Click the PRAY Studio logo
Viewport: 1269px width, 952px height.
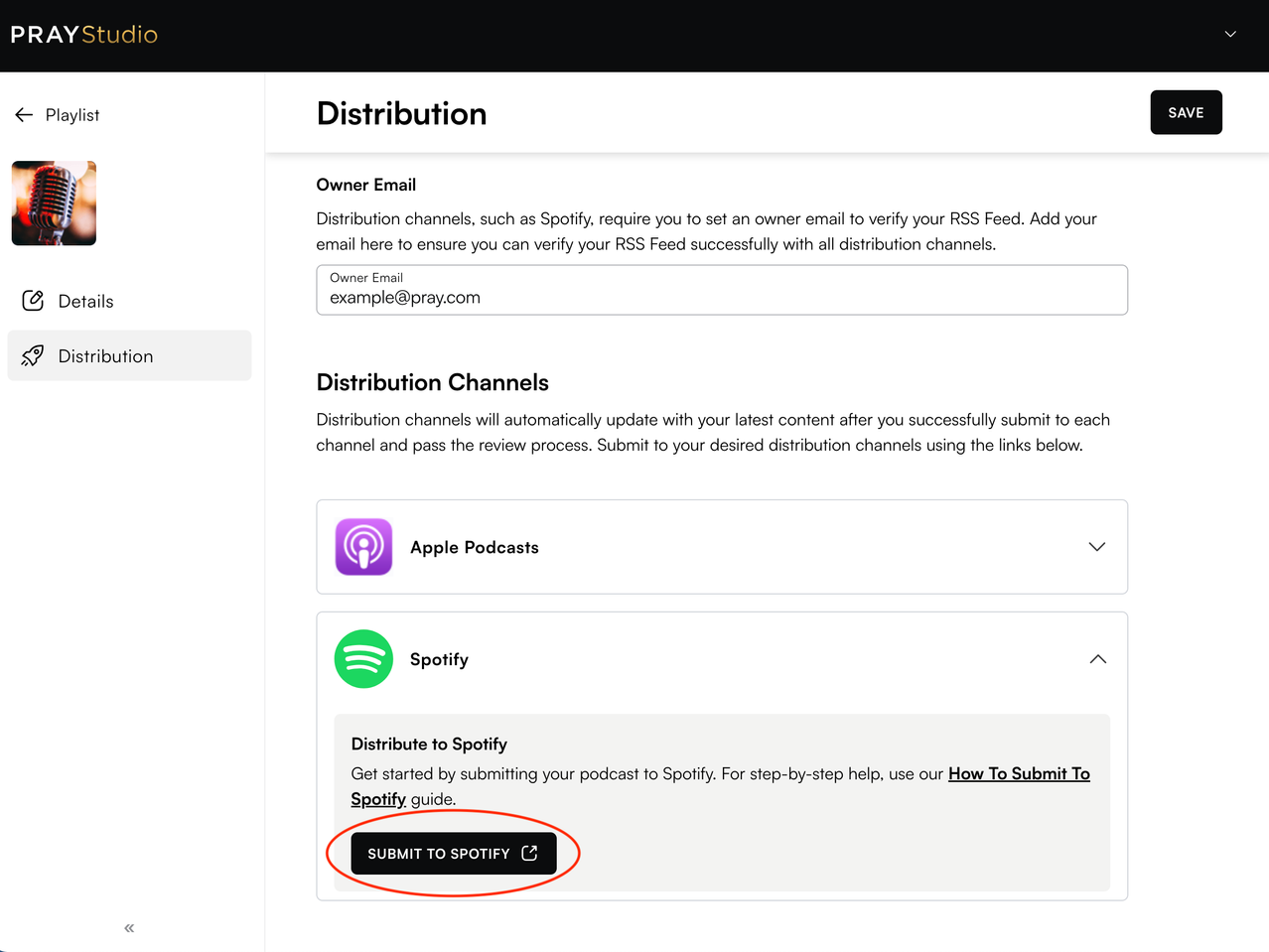click(x=84, y=35)
